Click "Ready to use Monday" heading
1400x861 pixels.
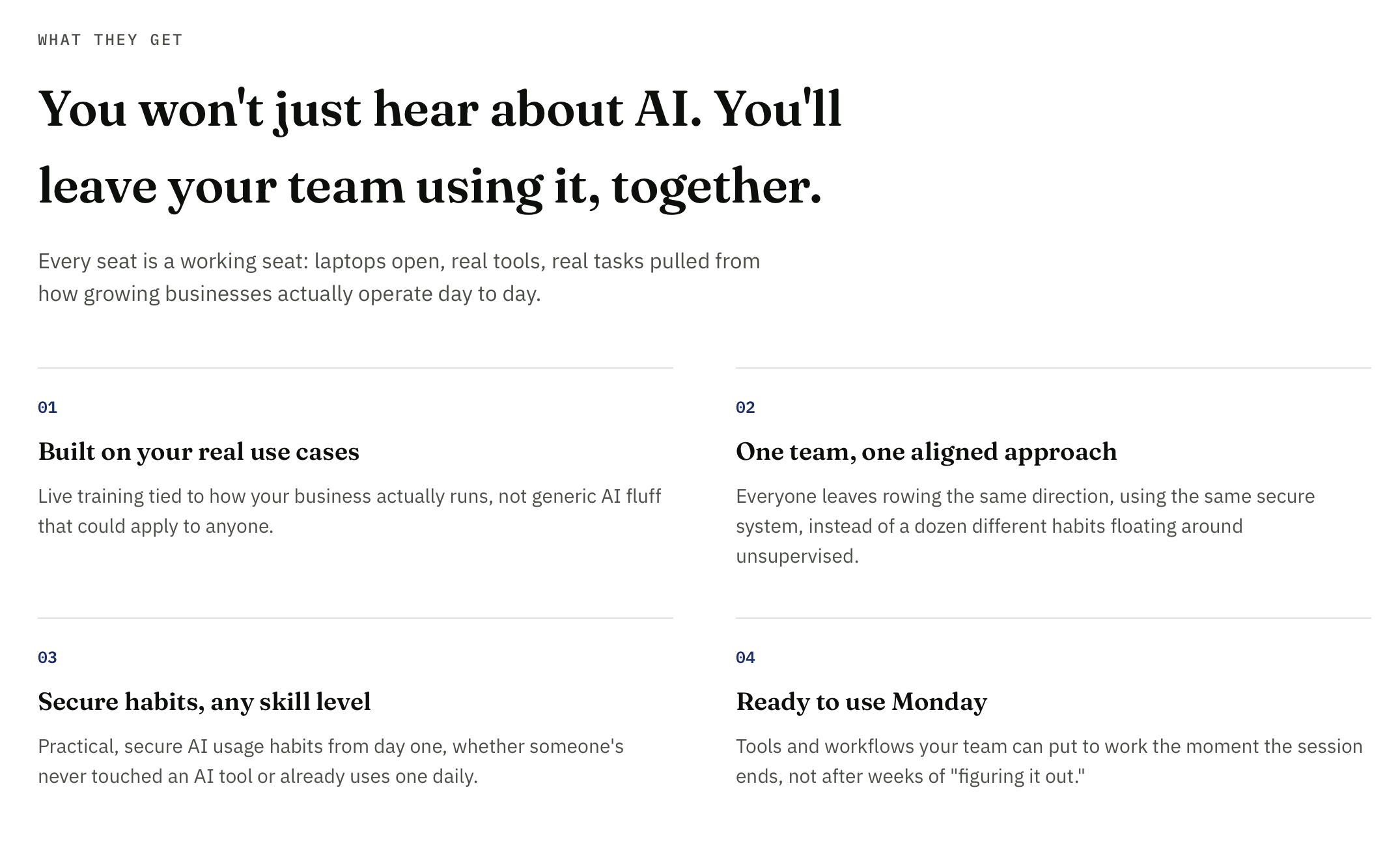(x=861, y=702)
